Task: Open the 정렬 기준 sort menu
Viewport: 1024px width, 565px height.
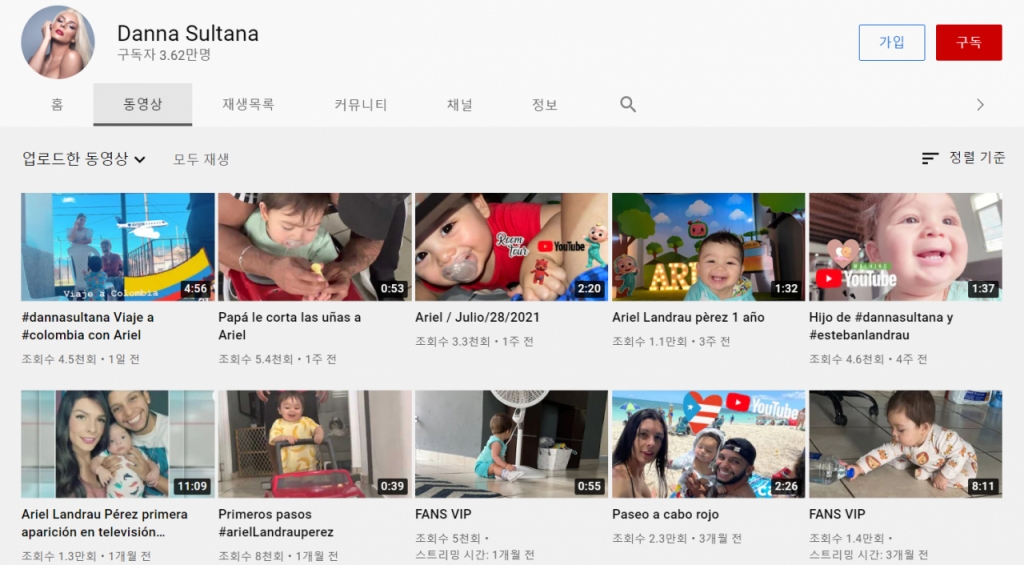Action: tap(963, 157)
